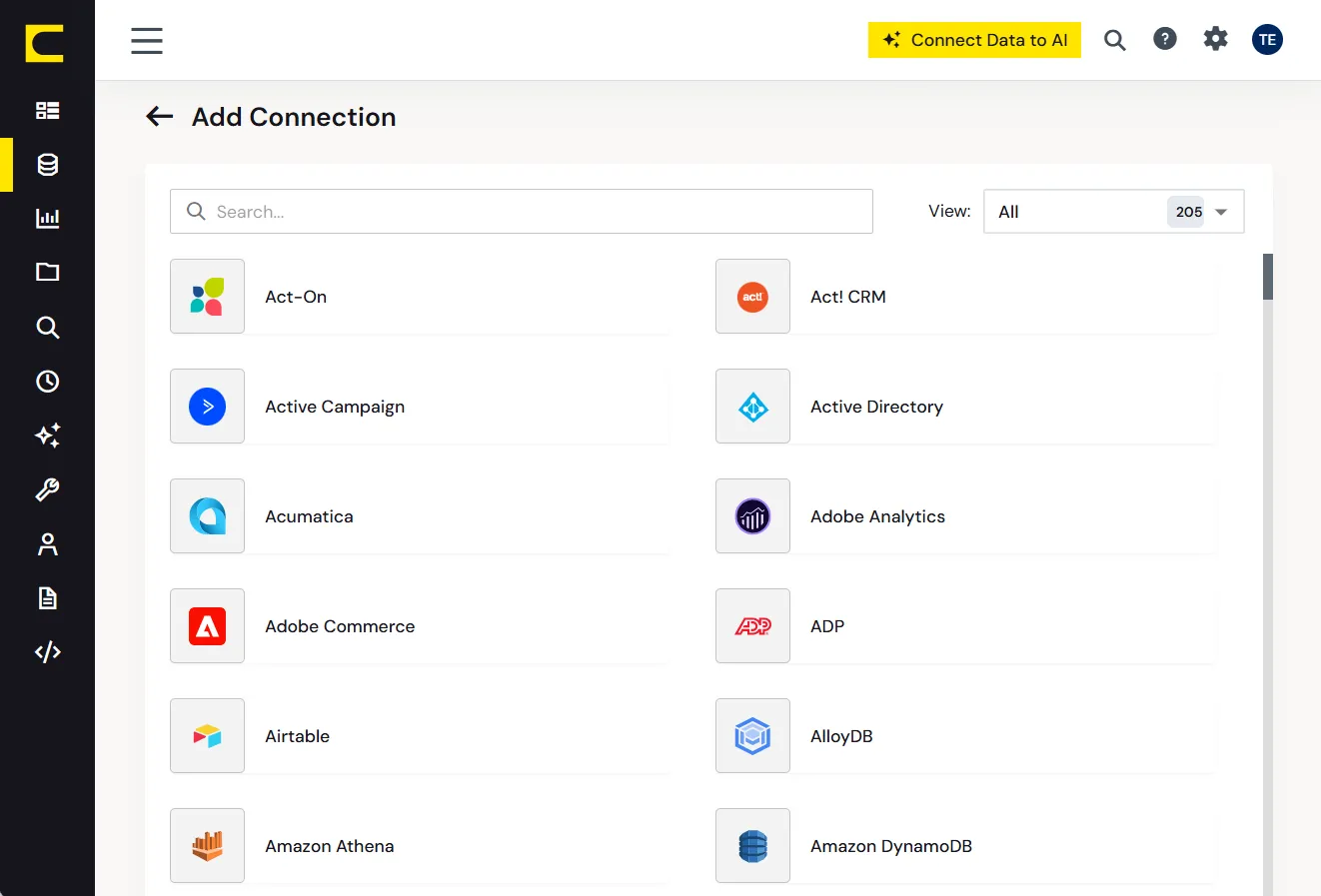The height and width of the screenshot is (896, 1321).
Task: Select the ADP label
Action: click(x=827, y=626)
